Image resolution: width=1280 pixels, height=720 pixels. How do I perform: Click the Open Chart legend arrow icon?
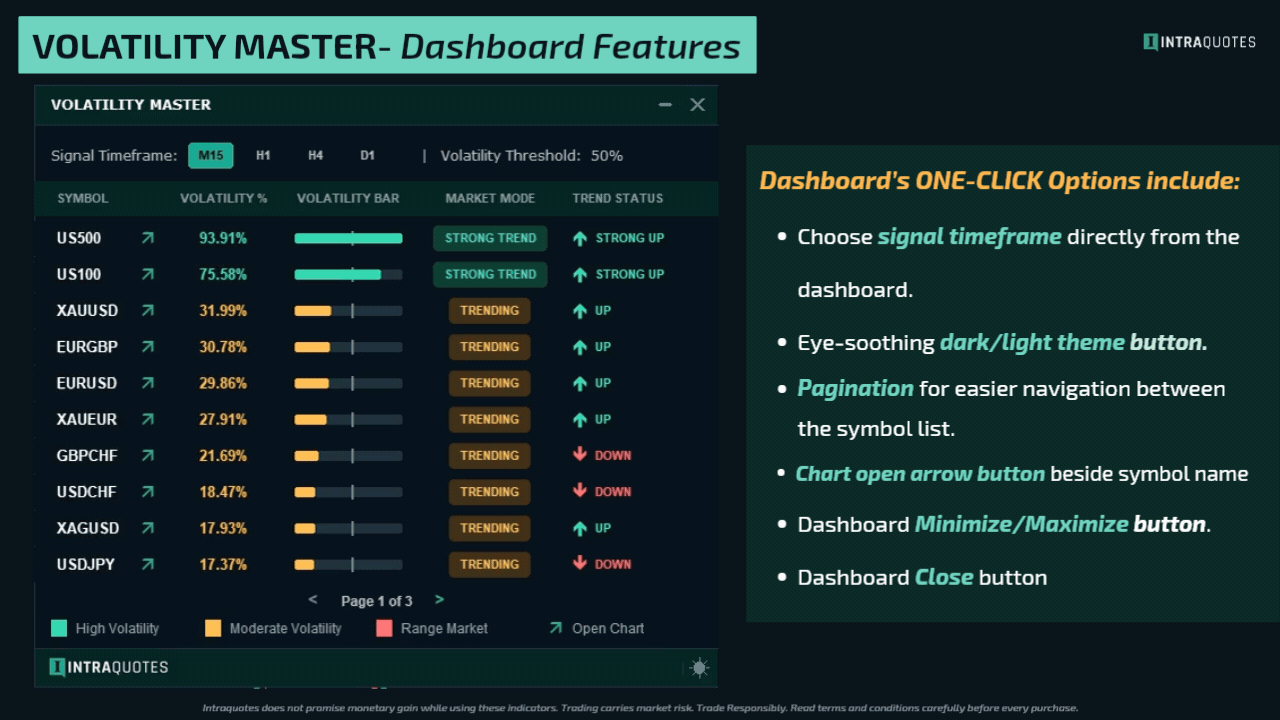555,628
